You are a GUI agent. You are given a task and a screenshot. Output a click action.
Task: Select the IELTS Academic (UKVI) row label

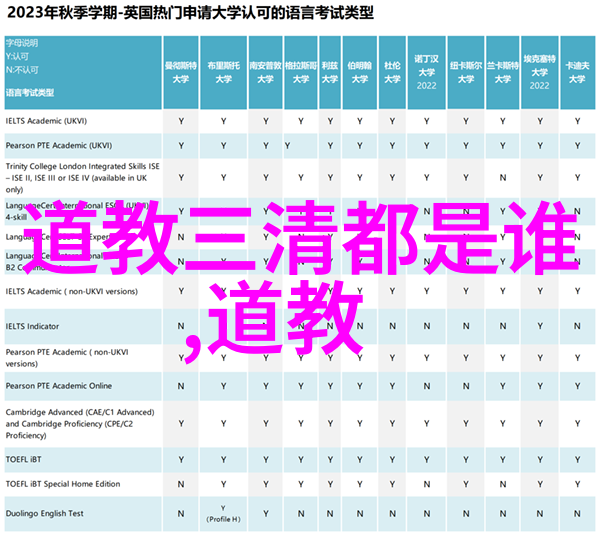(x=46, y=121)
